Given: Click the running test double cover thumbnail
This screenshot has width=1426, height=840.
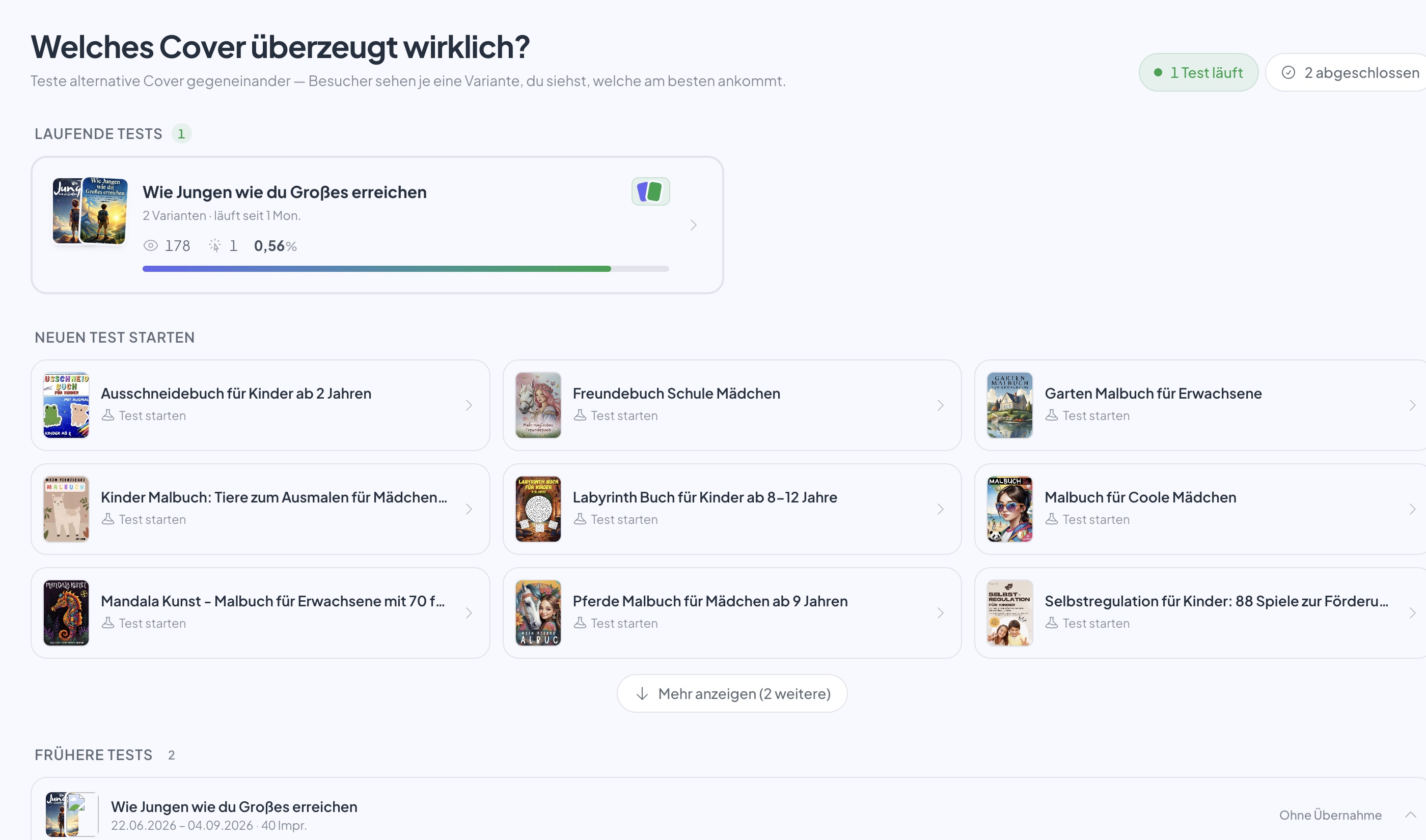Looking at the screenshot, I should pyautogui.click(x=90, y=211).
